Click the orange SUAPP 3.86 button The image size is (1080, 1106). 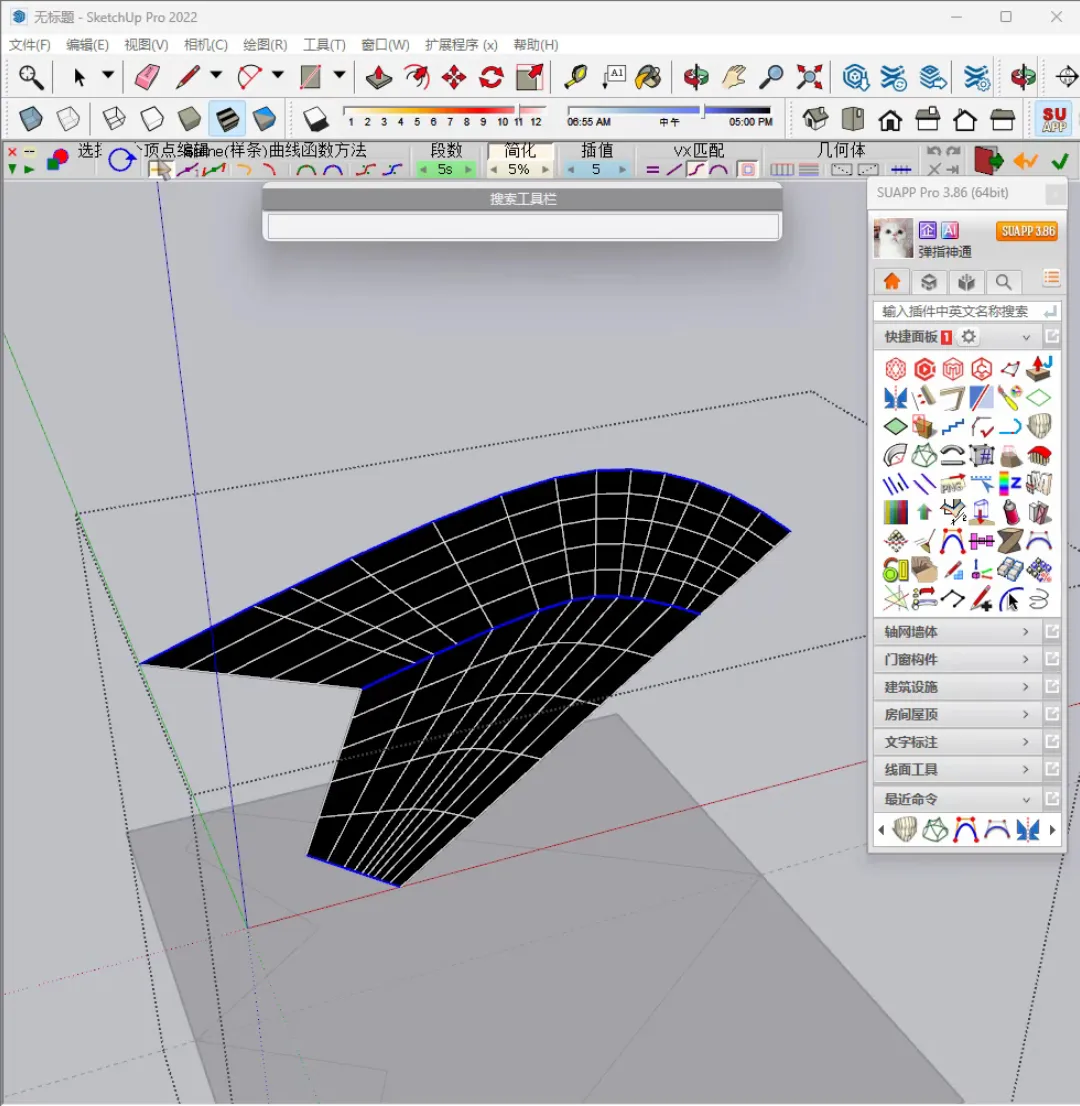pyautogui.click(x=1028, y=231)
